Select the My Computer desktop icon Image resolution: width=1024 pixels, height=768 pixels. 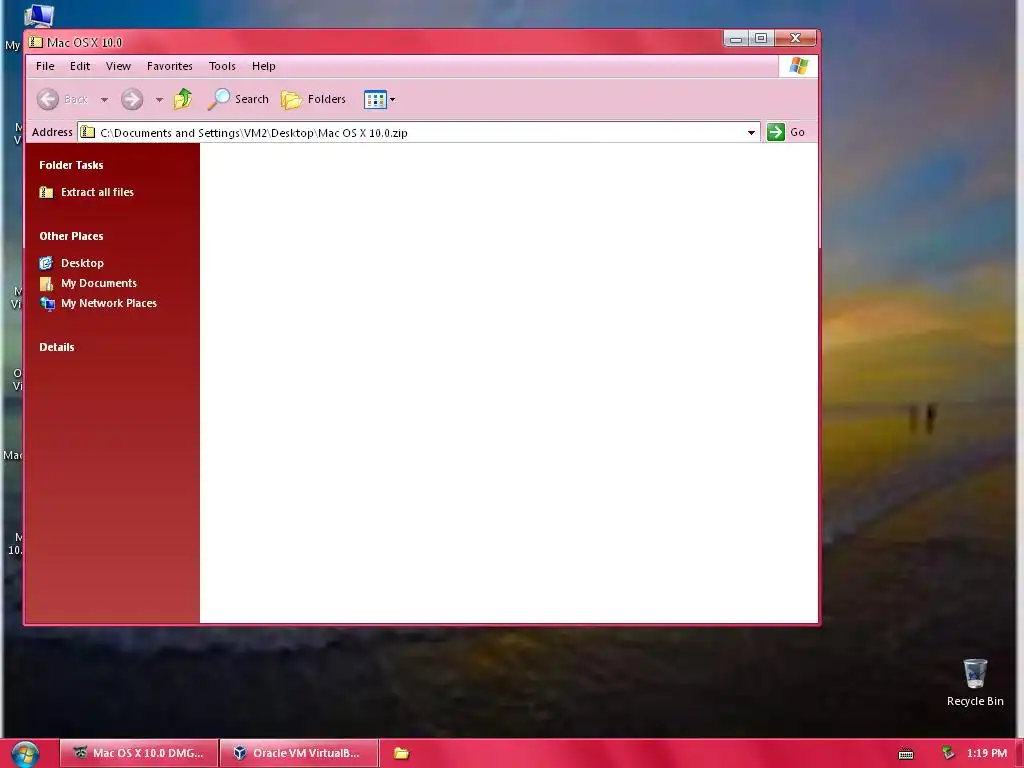pyautogui.click(x=38, y=14)
